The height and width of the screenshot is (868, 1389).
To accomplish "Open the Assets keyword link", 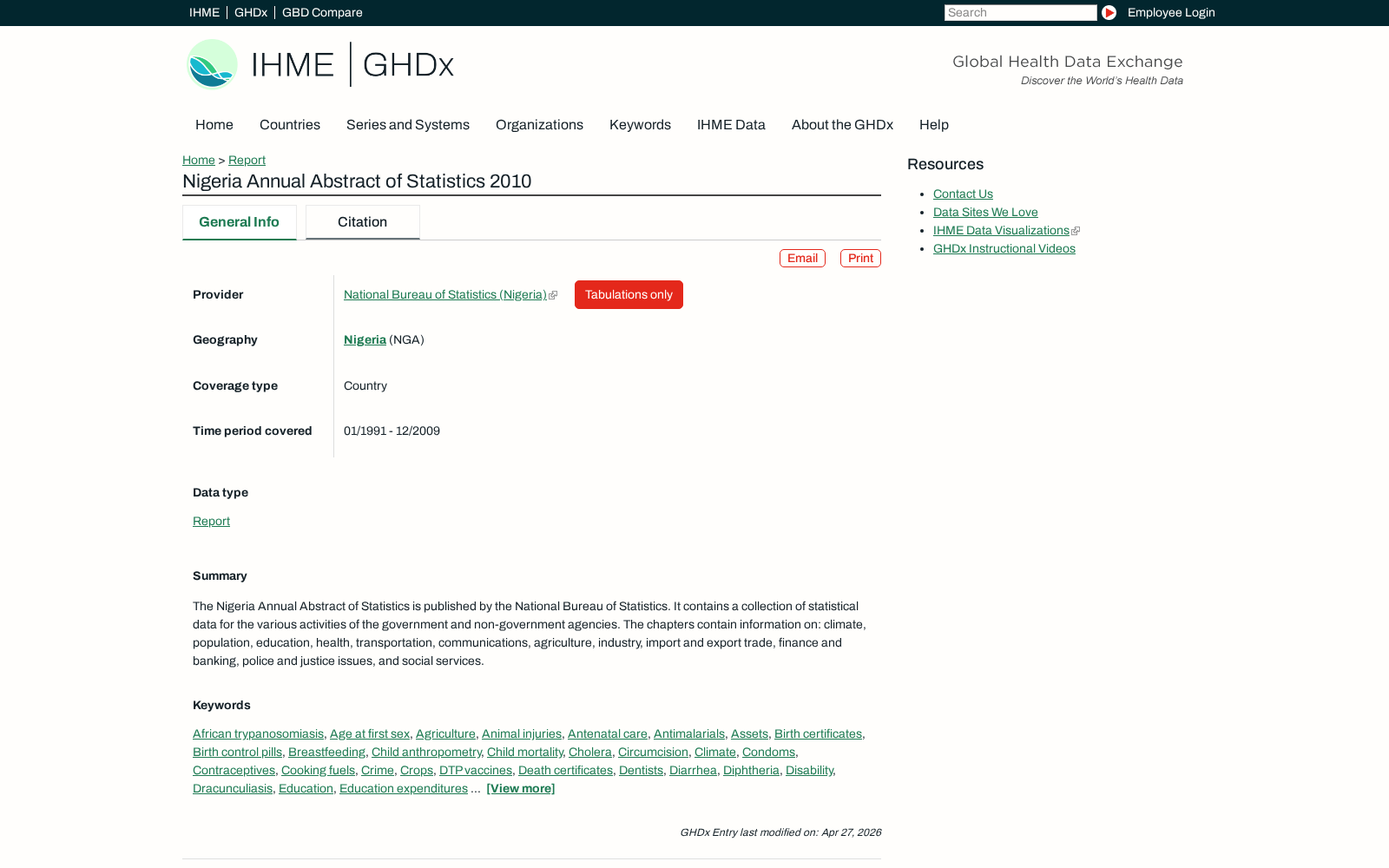I will [749, 733].
